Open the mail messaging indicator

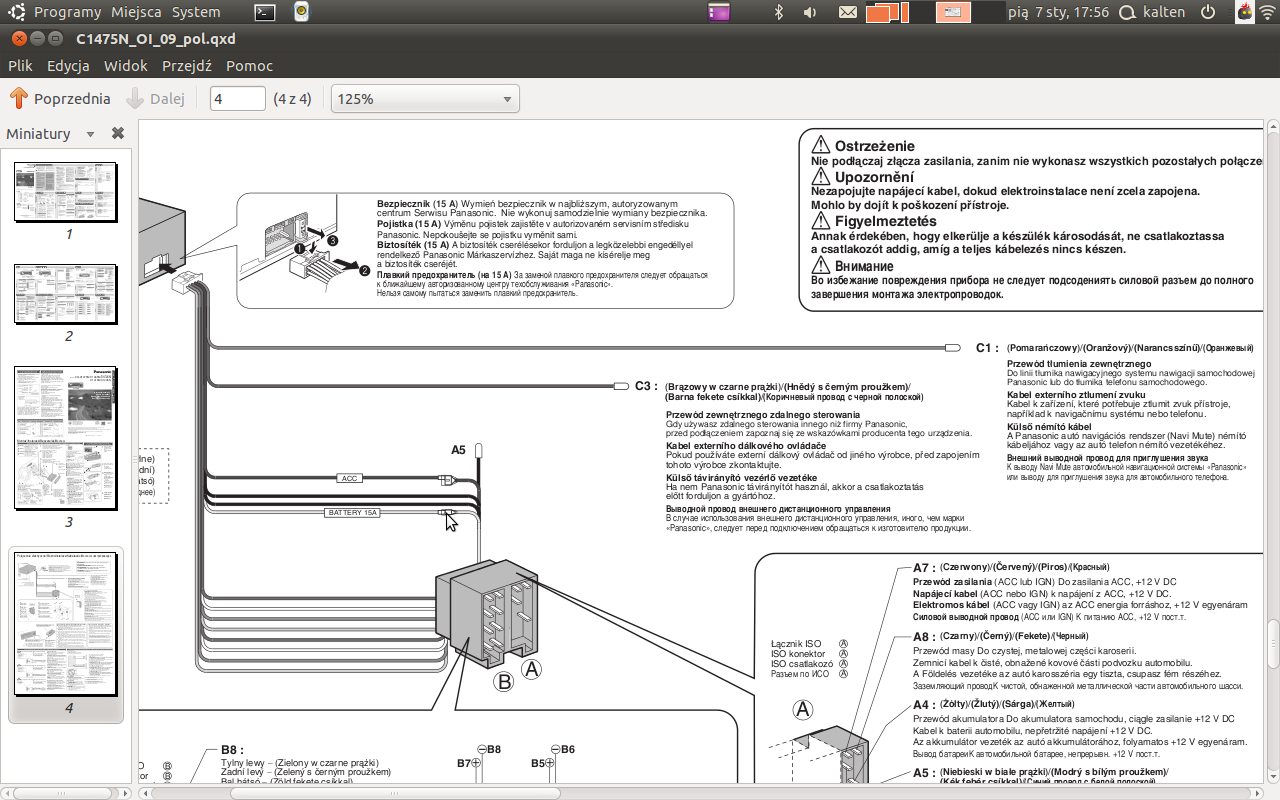pyautogui.click(x=847, y=12)
